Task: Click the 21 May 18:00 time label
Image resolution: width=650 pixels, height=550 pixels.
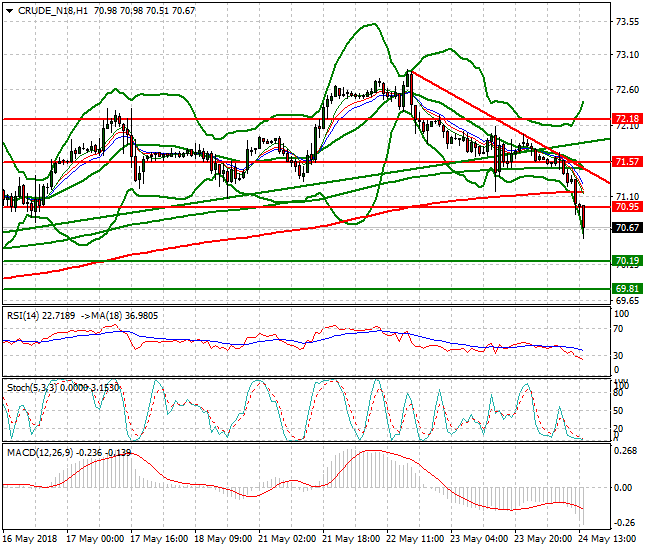Action: pos(351,539)
